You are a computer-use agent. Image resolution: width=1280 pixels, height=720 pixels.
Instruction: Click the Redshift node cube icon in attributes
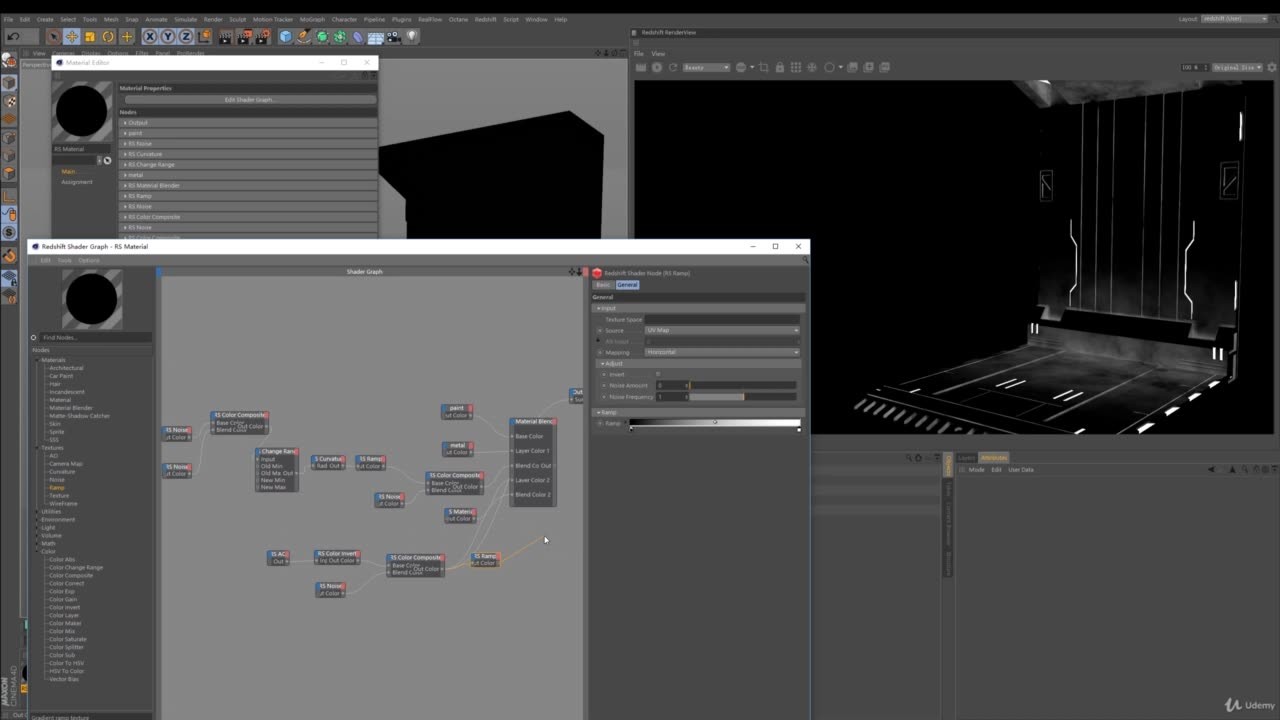[597, 273]
